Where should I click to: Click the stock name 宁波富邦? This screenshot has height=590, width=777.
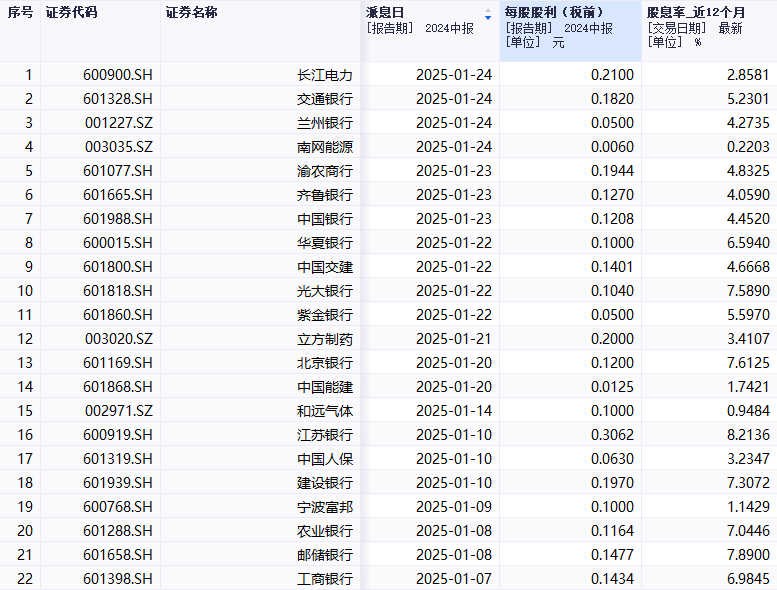tap(325, 507)
